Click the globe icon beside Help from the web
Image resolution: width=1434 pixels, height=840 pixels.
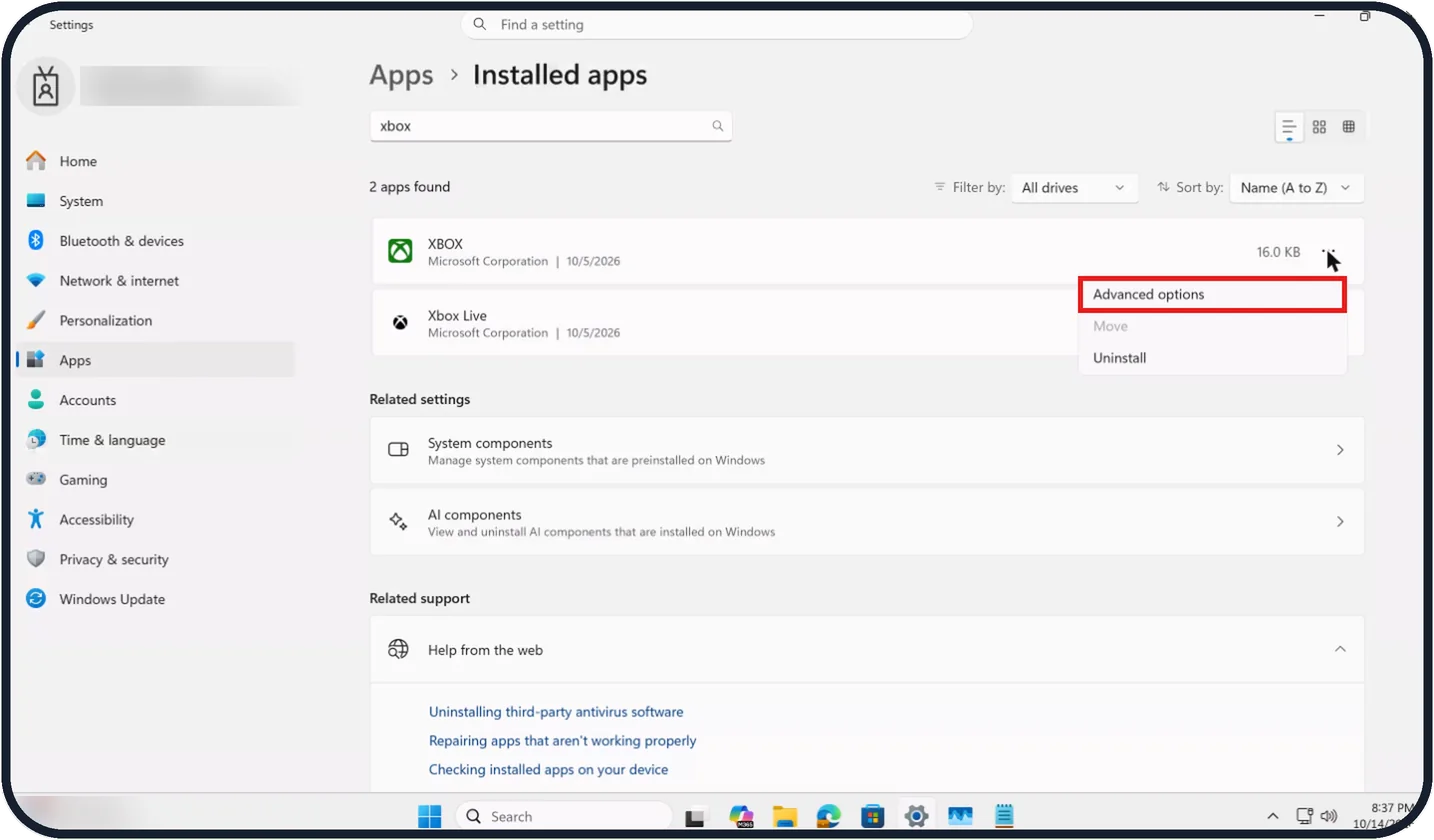398,649
